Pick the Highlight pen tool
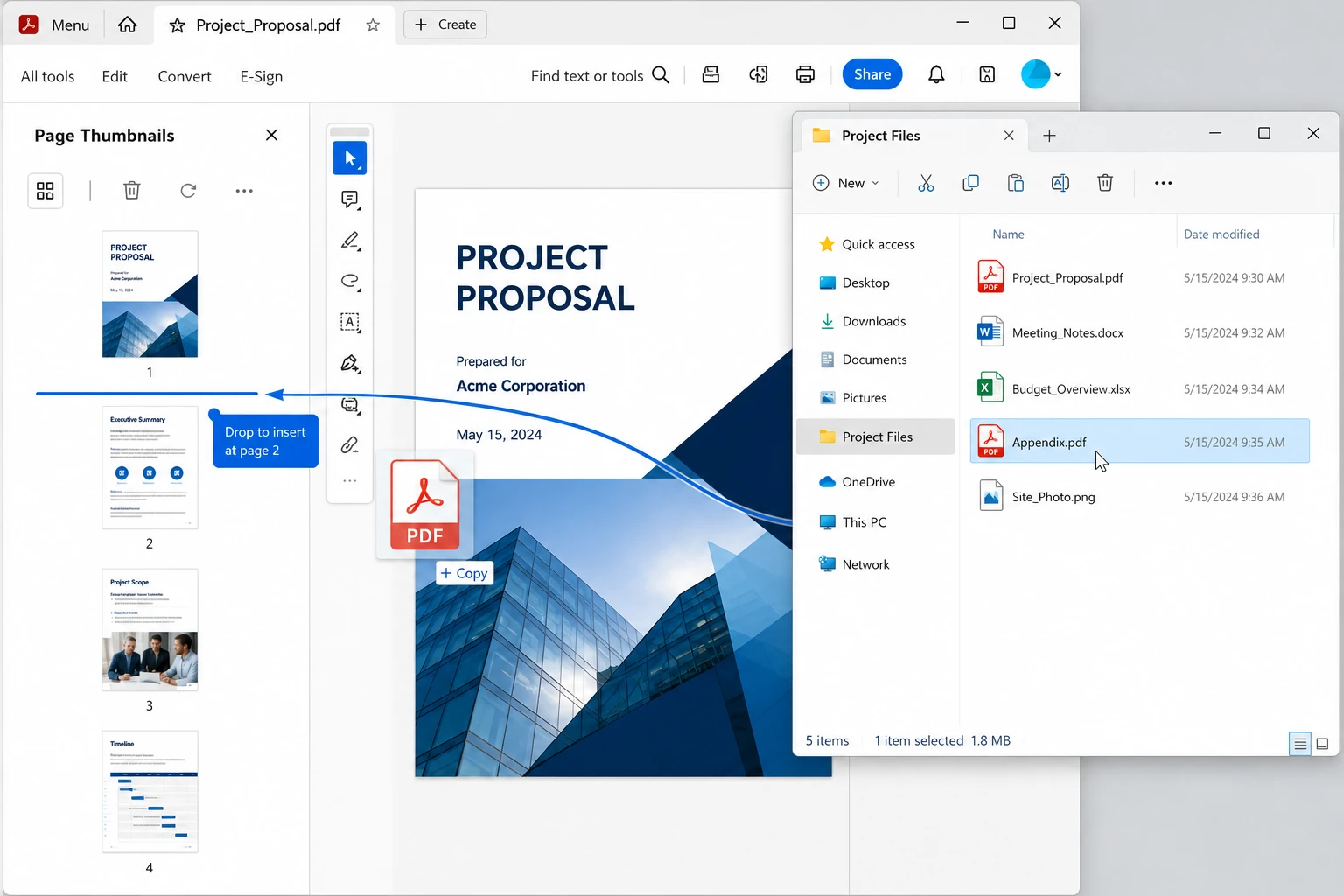The width and height of the screenshot is (1344, 896). [350, 241]
